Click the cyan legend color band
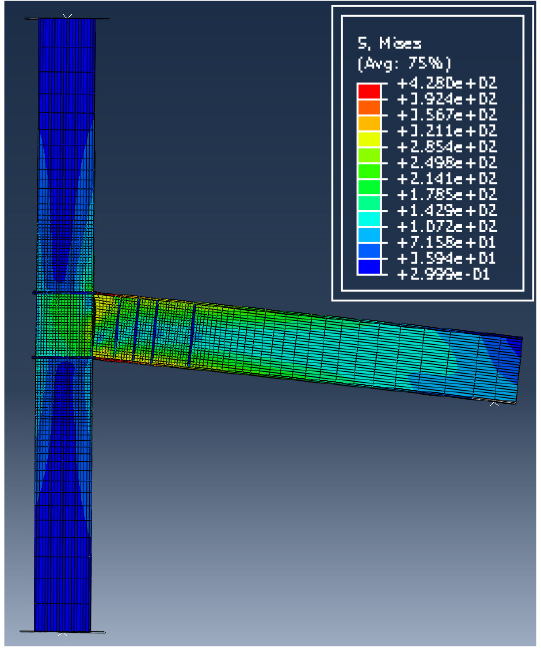Screen dimensions: 541x650 coord(369,218)
